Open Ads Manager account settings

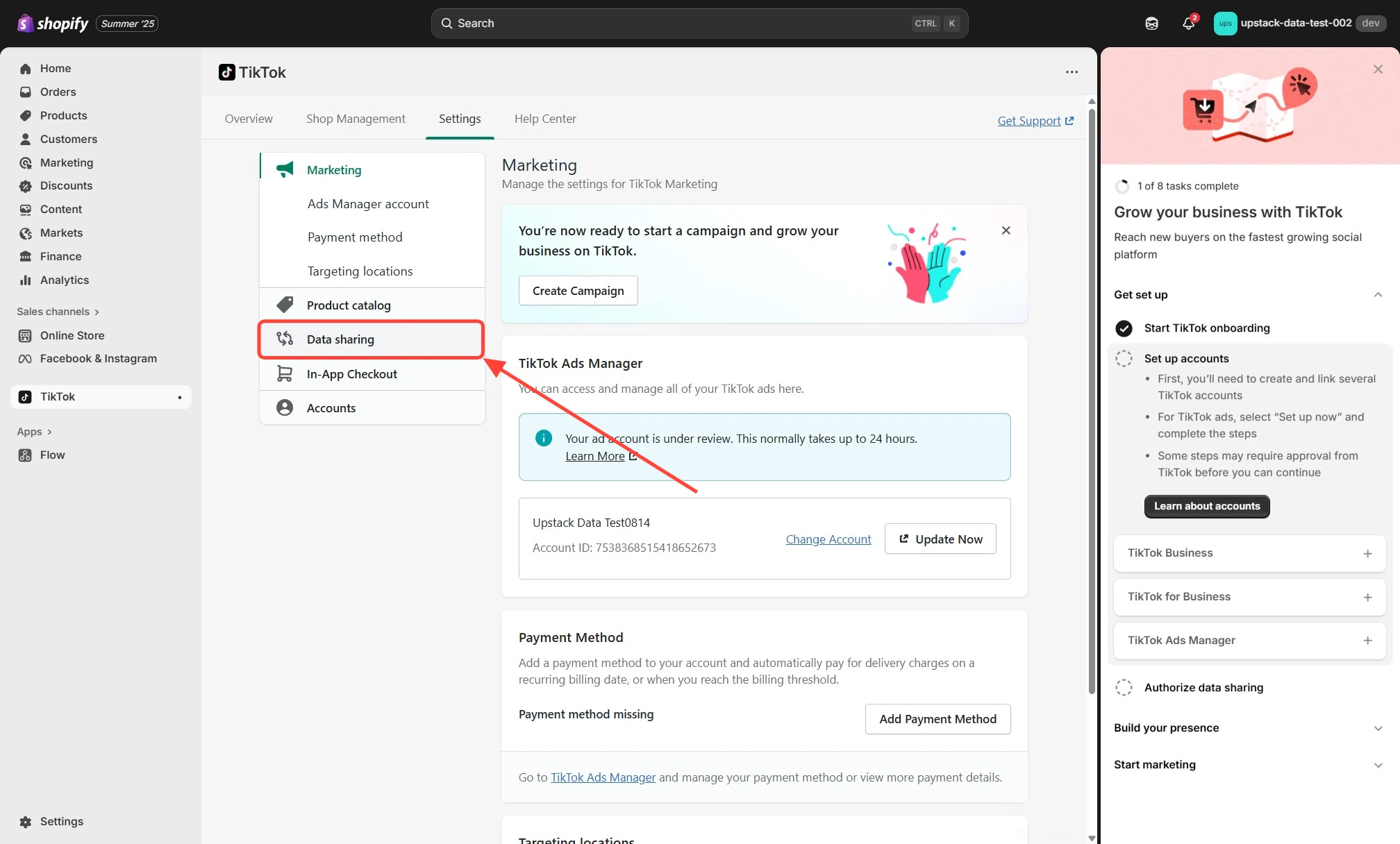pyautogui.click(x=368, y=204)
